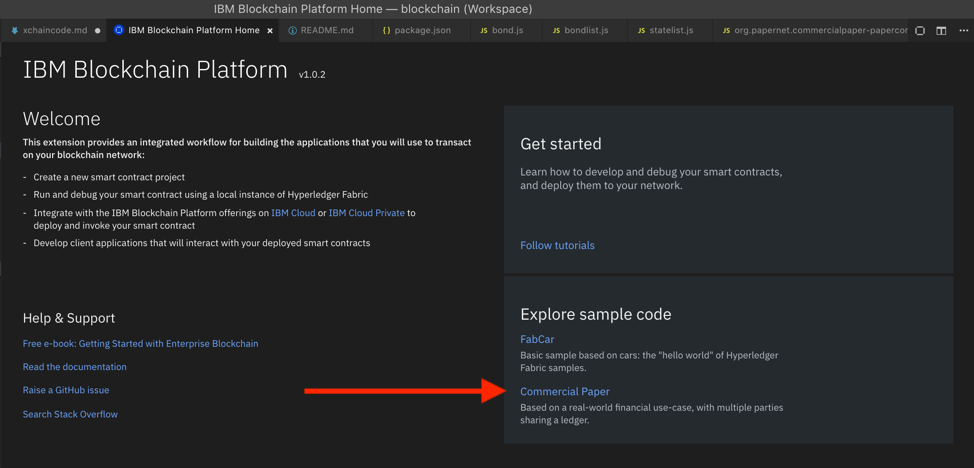The image size is (974, 468).
Task: Click the Get started heading
Action: pos(560,144)
